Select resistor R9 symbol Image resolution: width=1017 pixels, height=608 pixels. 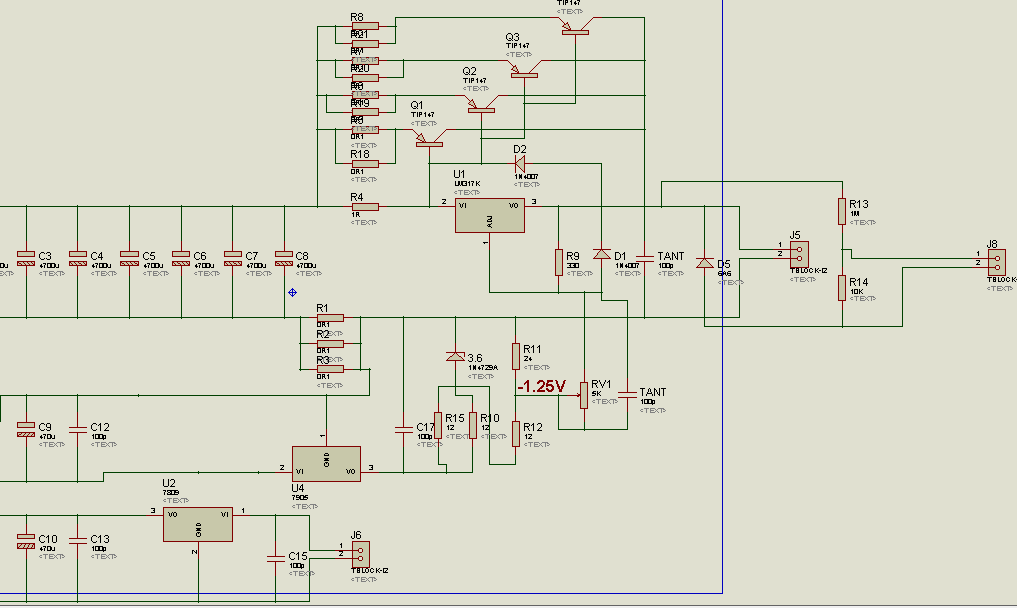558,262
